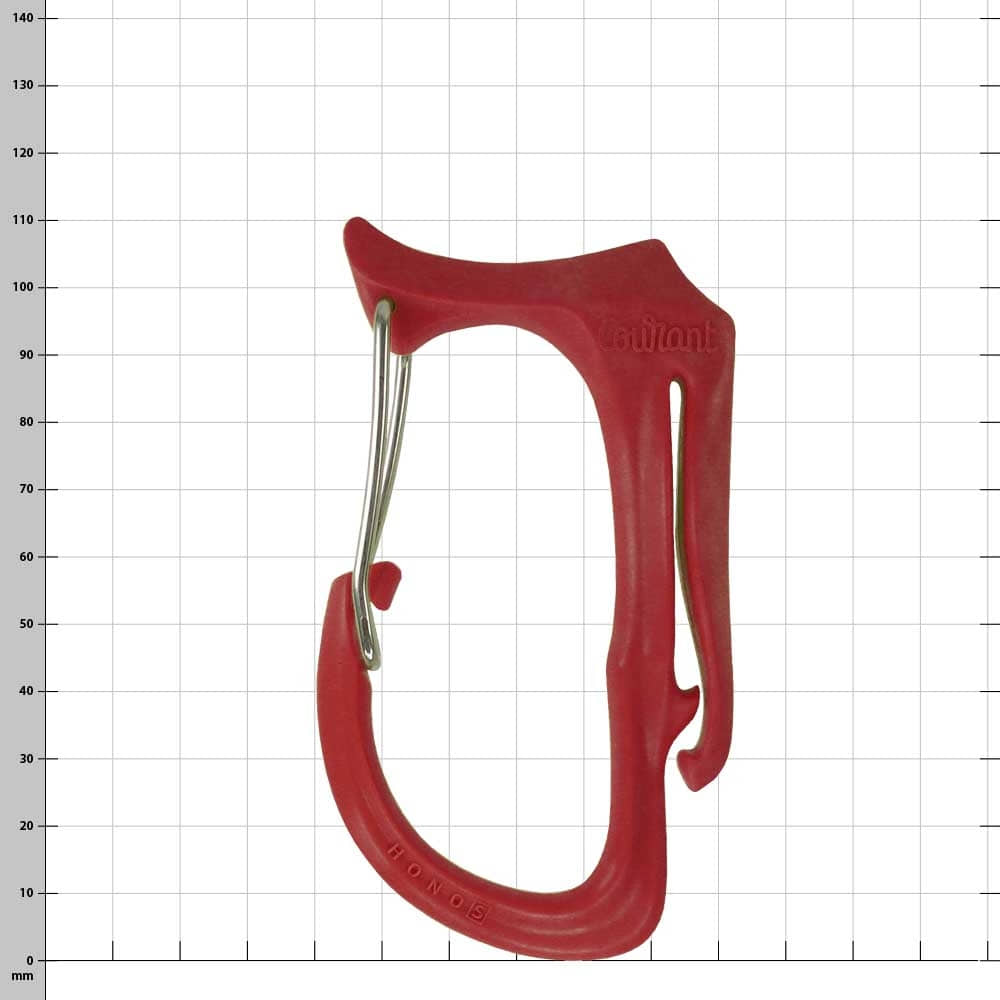
Task: Click the 30 ruler label
Action: 26,759
